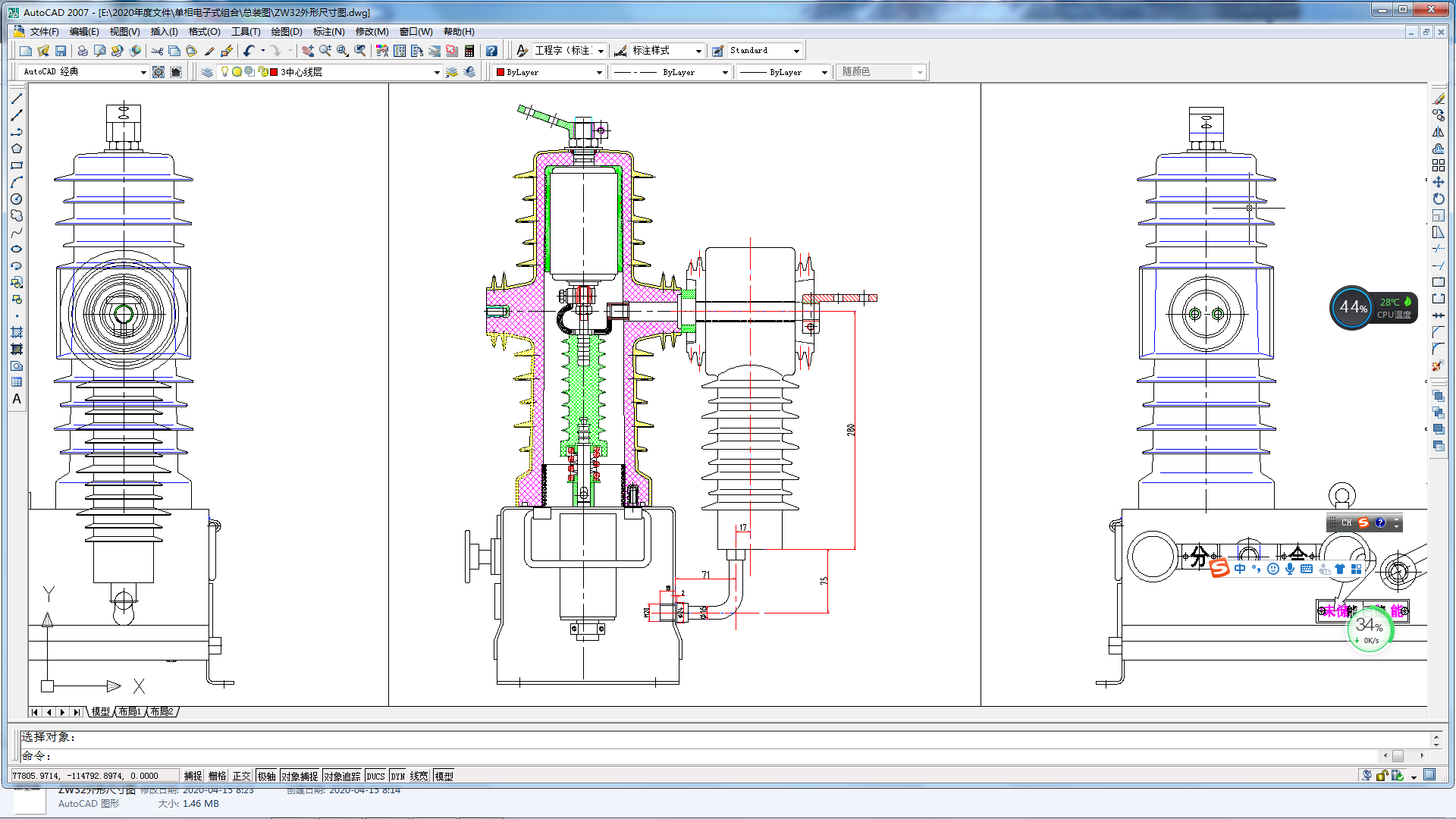Image resolution: width=1456 pixels, height=819 pixels.
Task: Open the Standard table style dropdown
Action: (796, 51)
